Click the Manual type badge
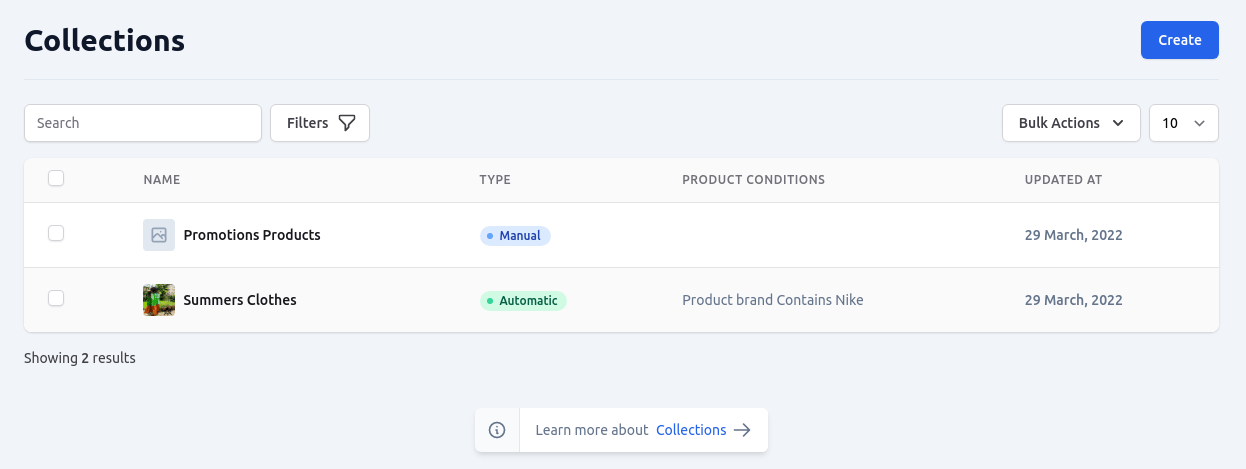This screenshot has width=1246, height=469. [x=515, y=236]
